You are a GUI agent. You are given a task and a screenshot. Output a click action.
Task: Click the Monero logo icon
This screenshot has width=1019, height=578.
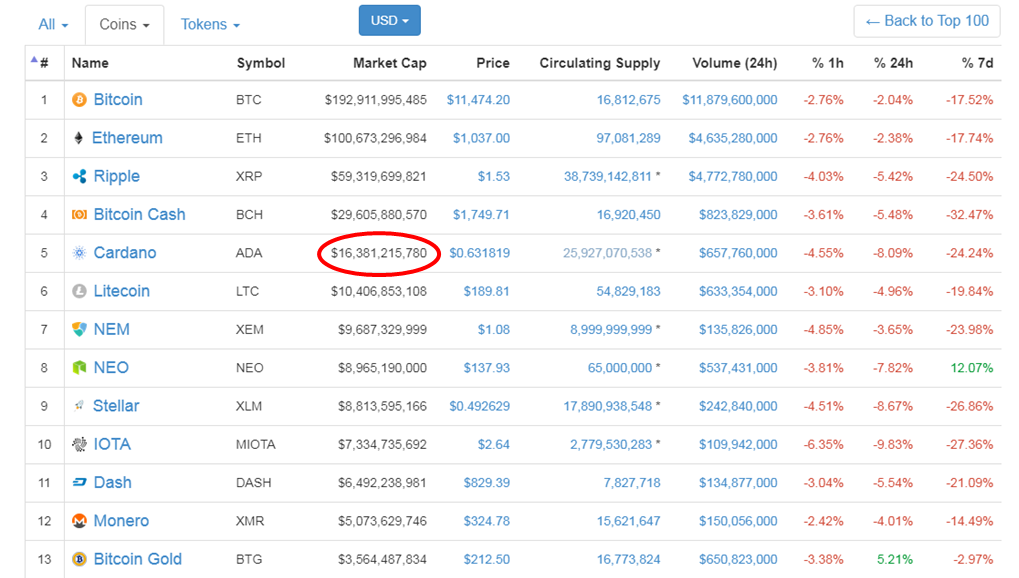[79, 521]
